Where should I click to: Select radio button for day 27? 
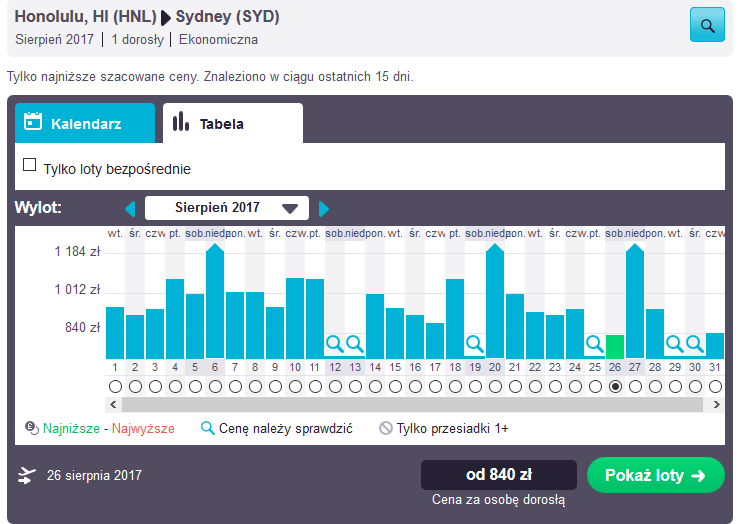coord(635,387)
